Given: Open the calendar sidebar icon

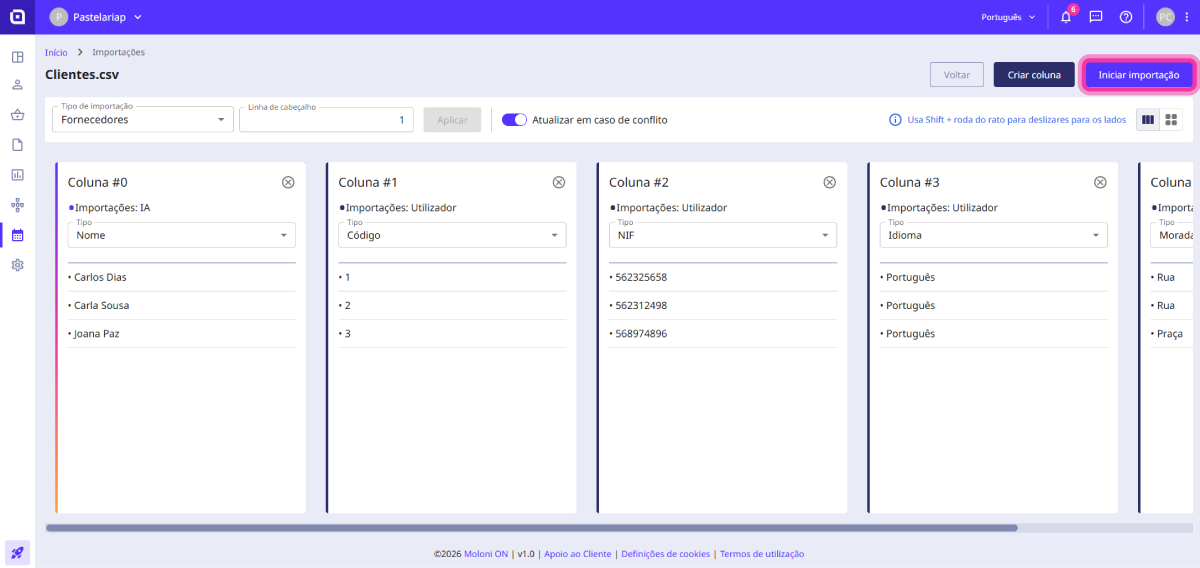Looking at the screenshot, I should [17, 235].
